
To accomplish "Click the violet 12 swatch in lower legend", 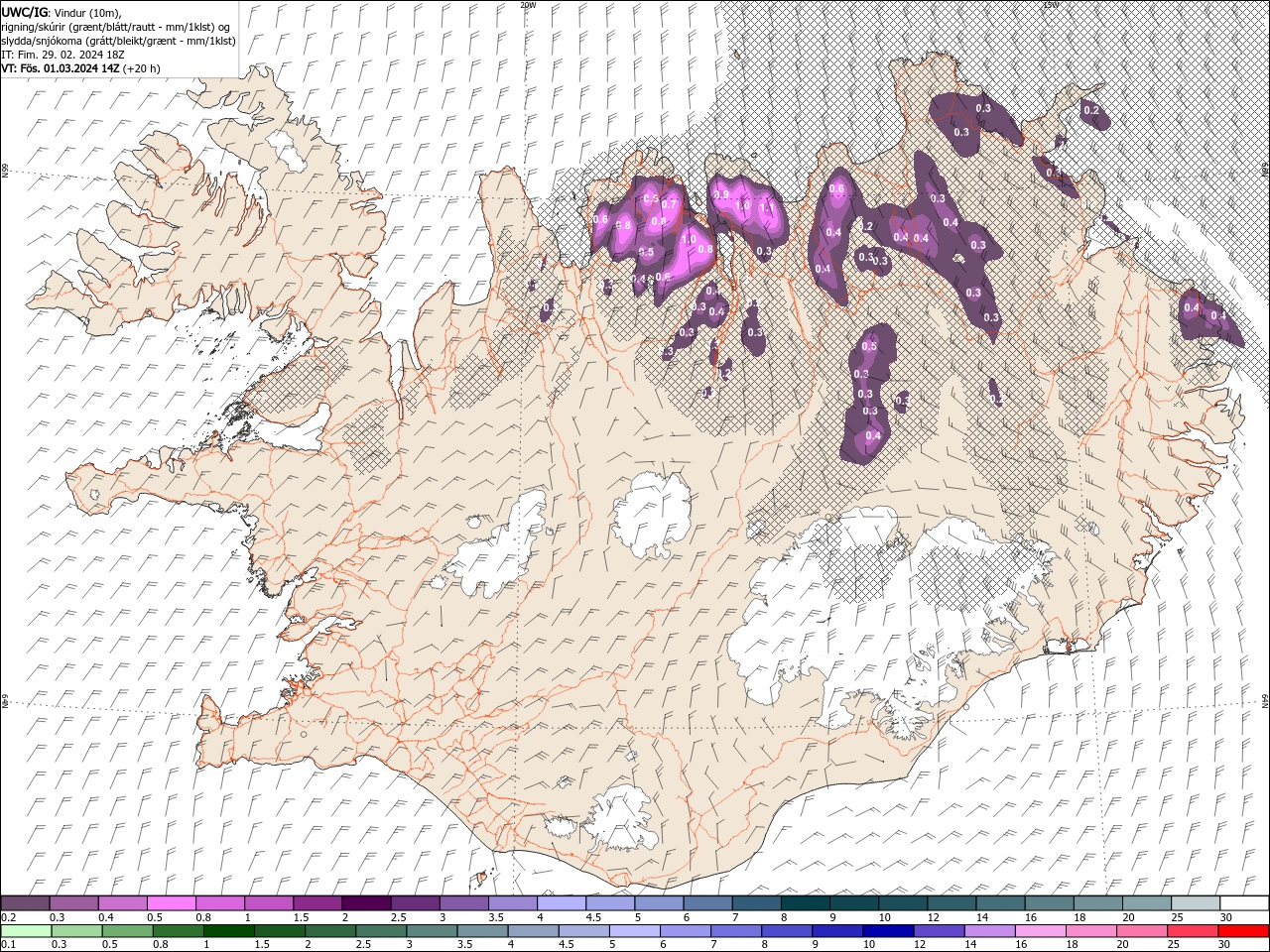I will pos(939,931).
